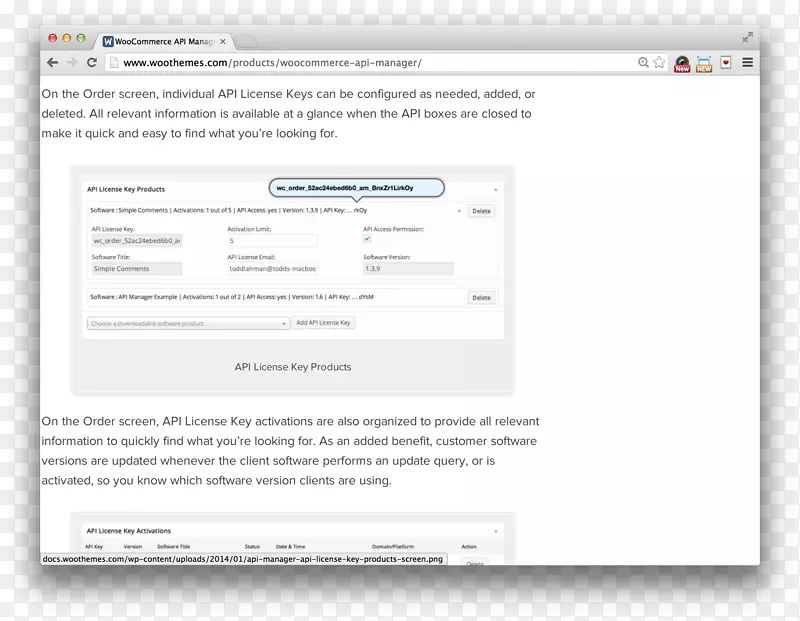800x621 pixels.
Task: Collapse the API License Key Products panel
Action: click(495, 189)
